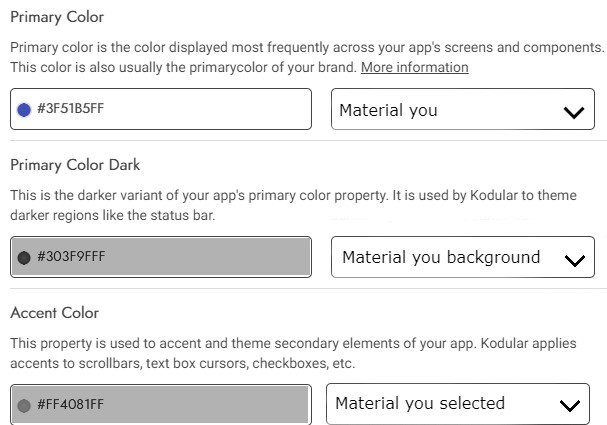Image resolution: width=607 pixels, height=425 pixels.
Task: Click the Accent Color heading
Action: point(55,313)
